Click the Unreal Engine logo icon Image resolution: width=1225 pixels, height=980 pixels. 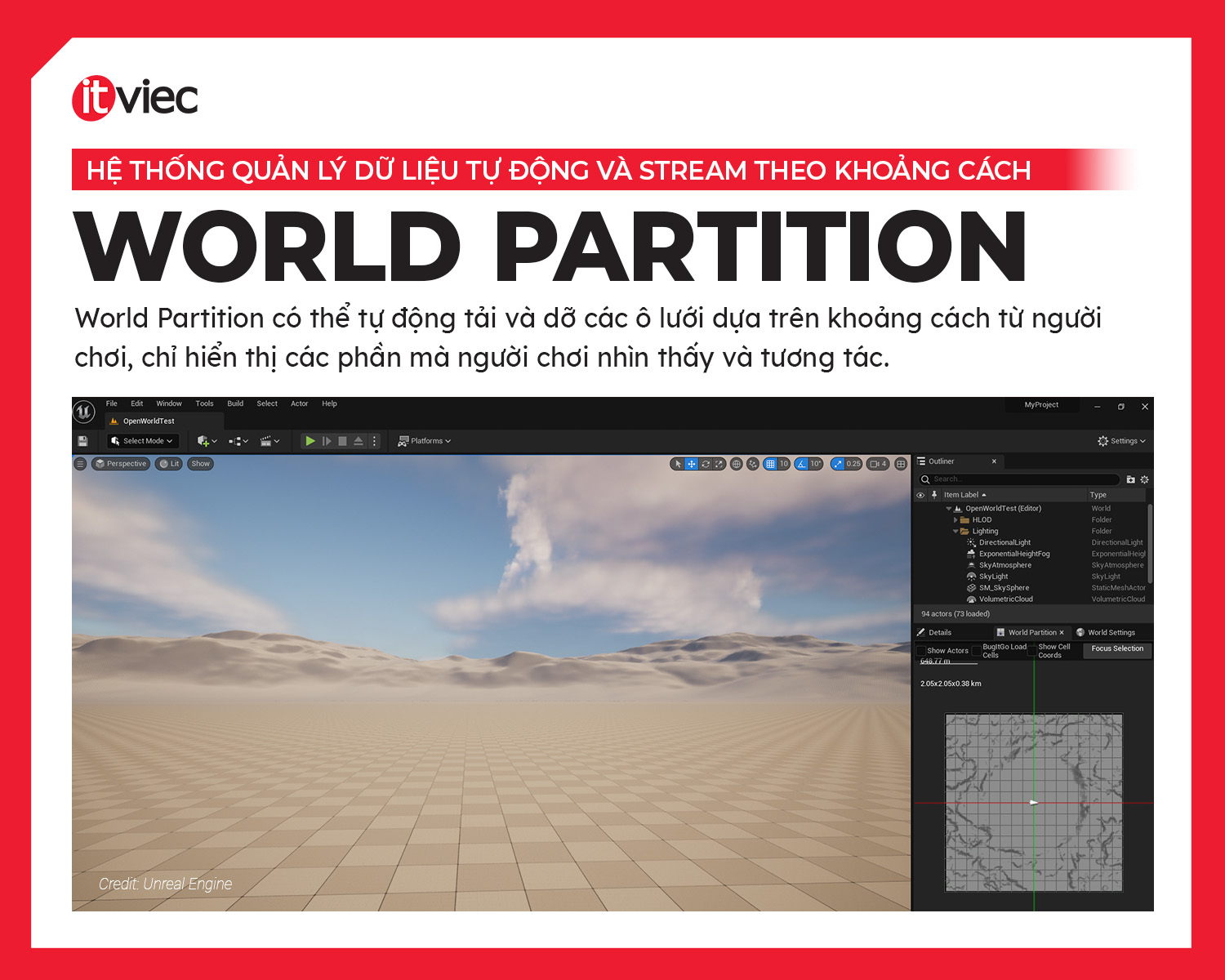[x=84, y=412]
